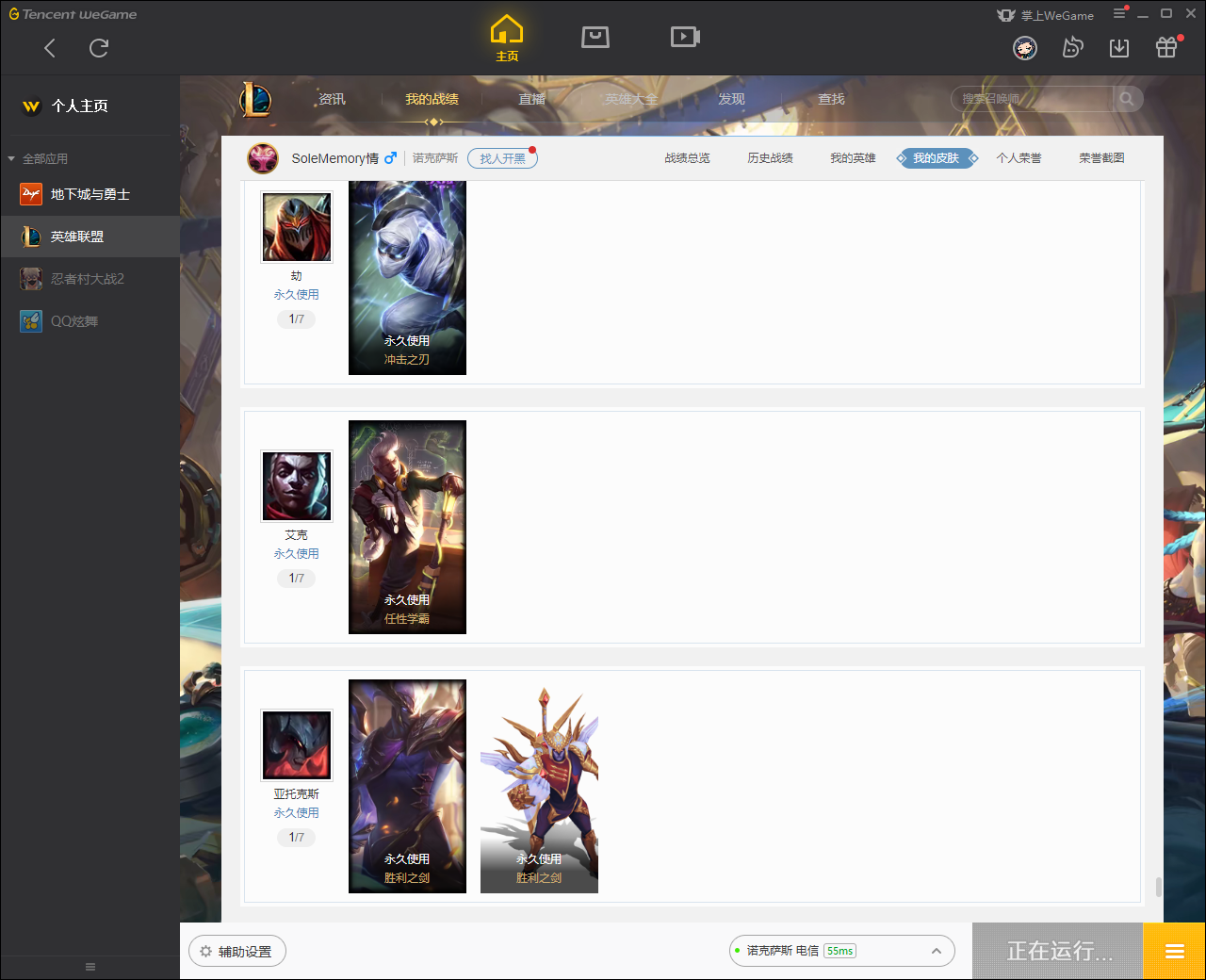Click the 找人开黑 button
The image size is (1206, 980).
click(502, 158)
